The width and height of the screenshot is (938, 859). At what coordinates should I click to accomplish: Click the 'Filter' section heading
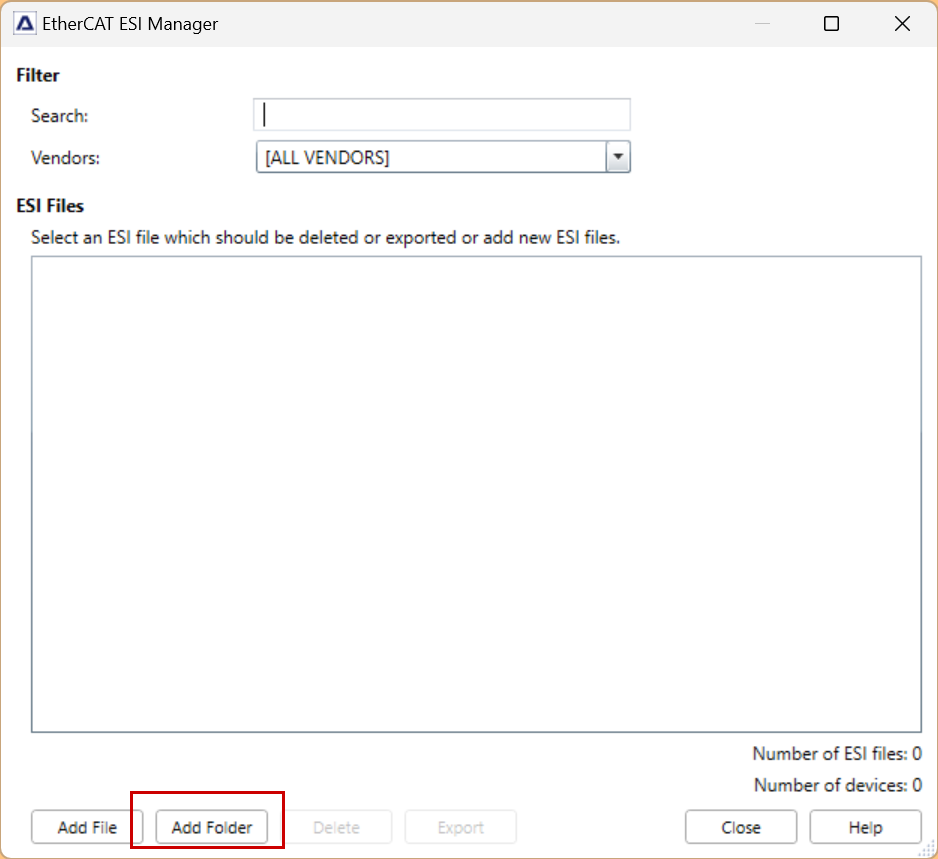[38, 75]
